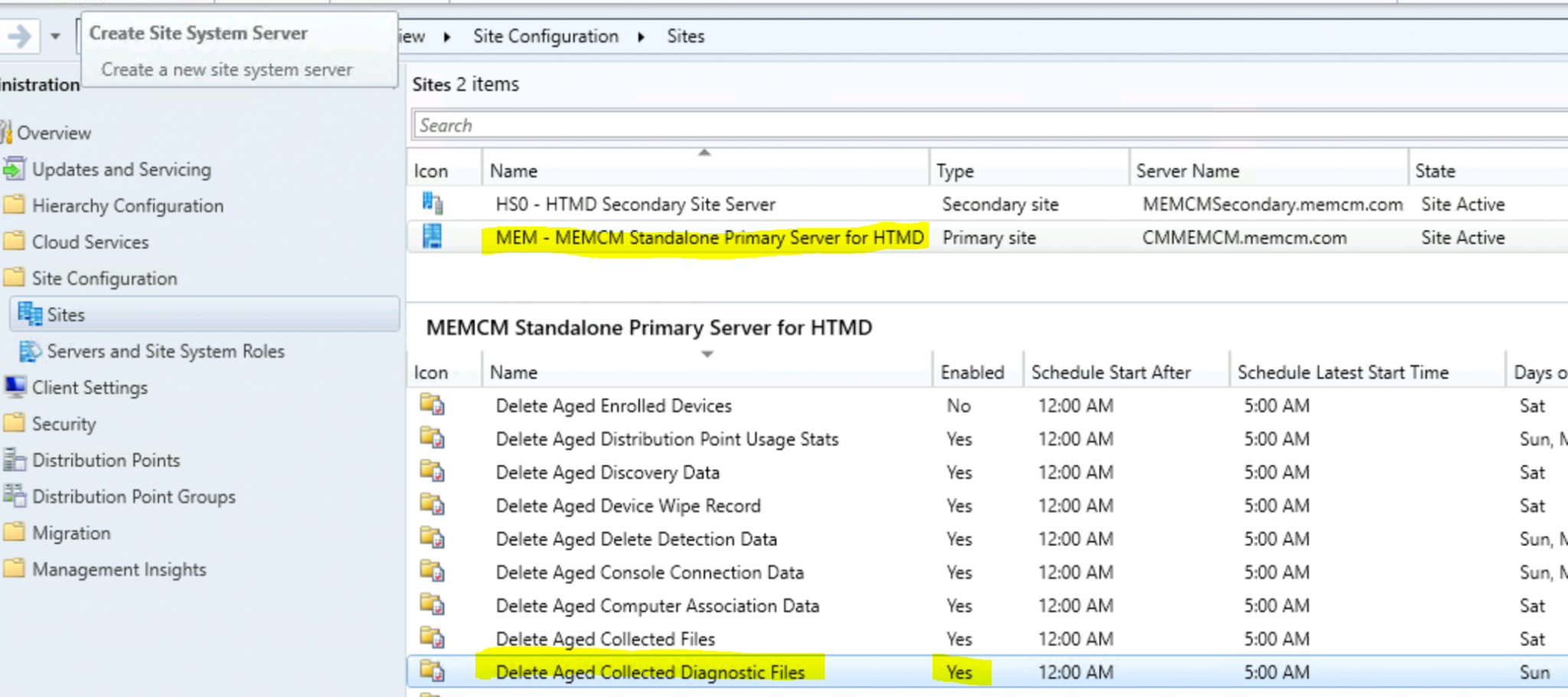Open Client Settings node
This screenshot has height=697, width=1568.
[x=90, y=388]
